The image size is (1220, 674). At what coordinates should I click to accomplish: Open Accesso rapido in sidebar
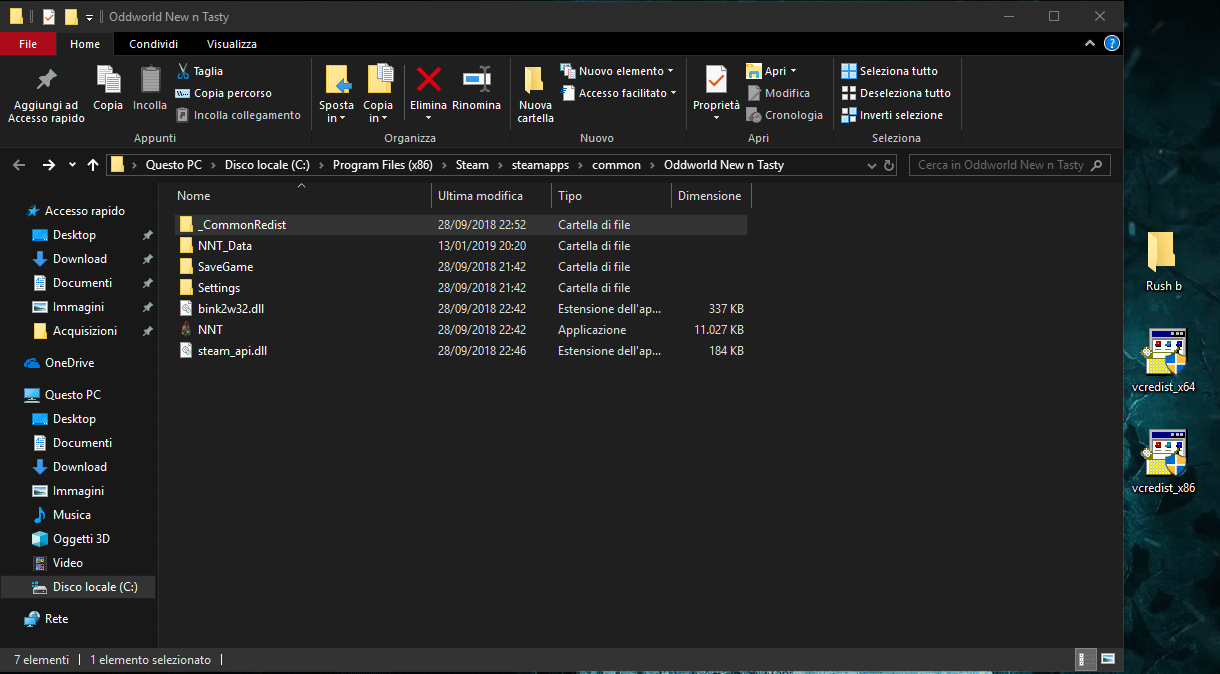click(x=76, y=211)
